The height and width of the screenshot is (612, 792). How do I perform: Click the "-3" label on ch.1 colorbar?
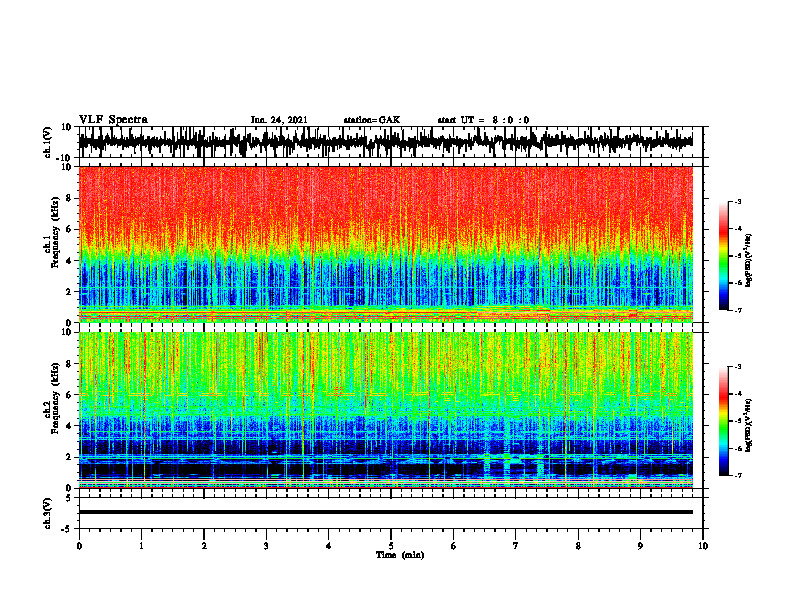[x=737, y=201]
